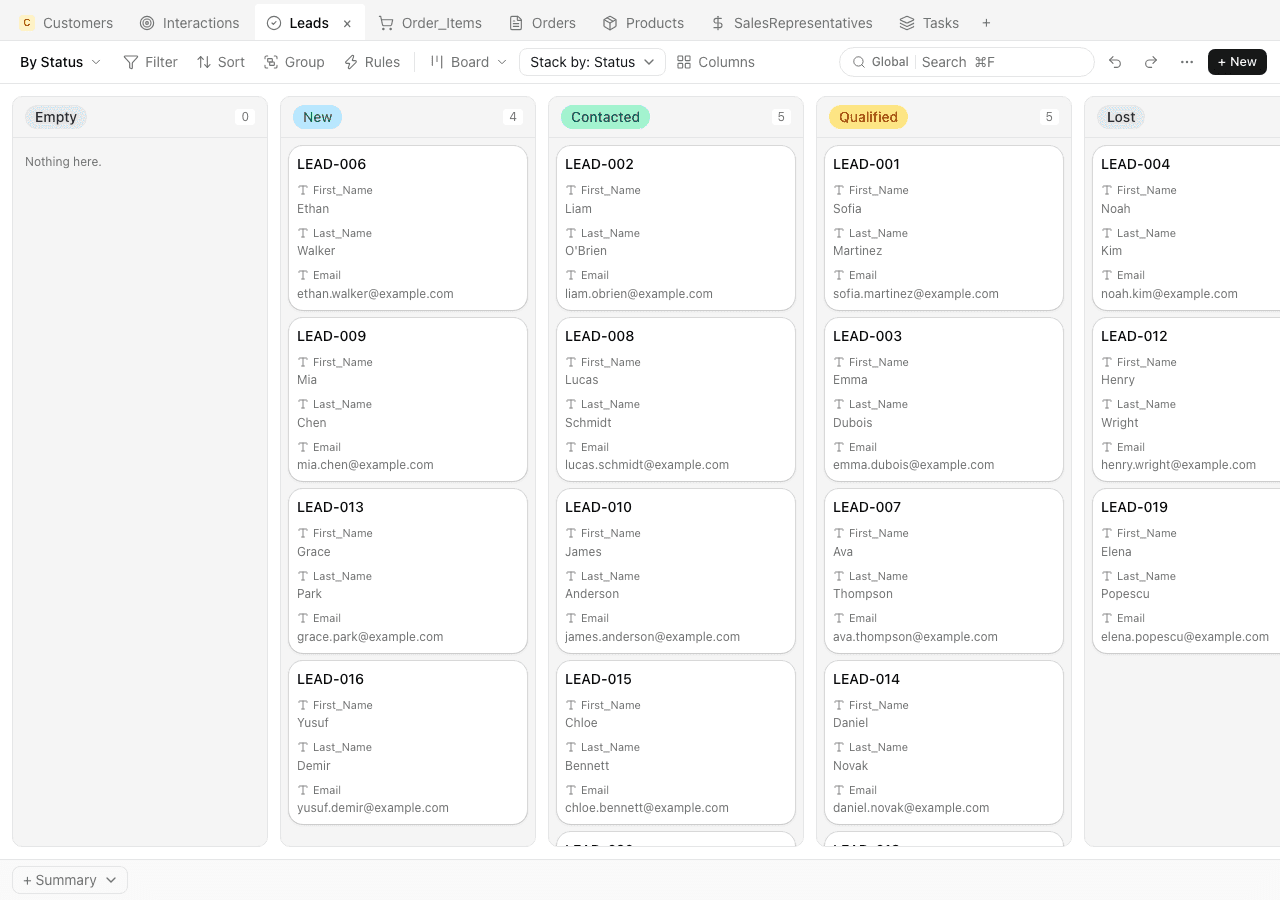Open the Group tool
Screen dimensions: 1280x900
(294, 62)
